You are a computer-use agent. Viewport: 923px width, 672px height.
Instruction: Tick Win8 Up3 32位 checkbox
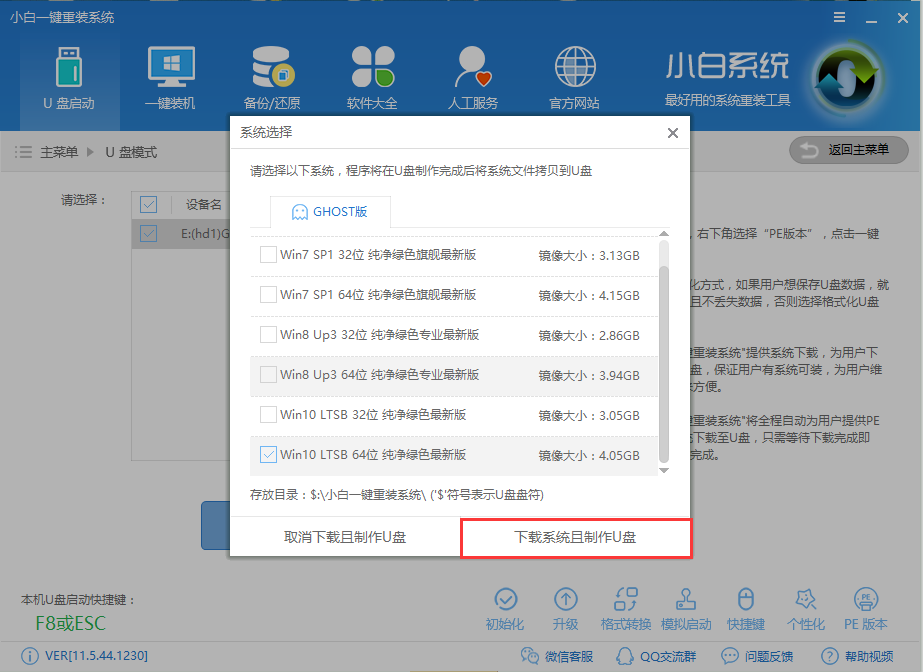tap(268, 335)
